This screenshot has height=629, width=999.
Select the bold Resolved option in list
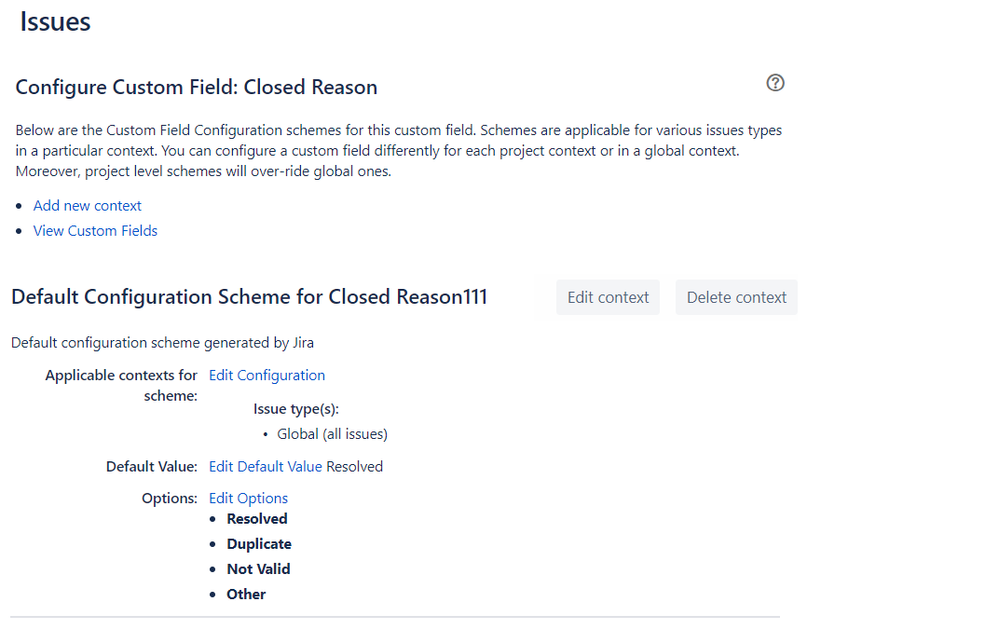click(257, 519)
